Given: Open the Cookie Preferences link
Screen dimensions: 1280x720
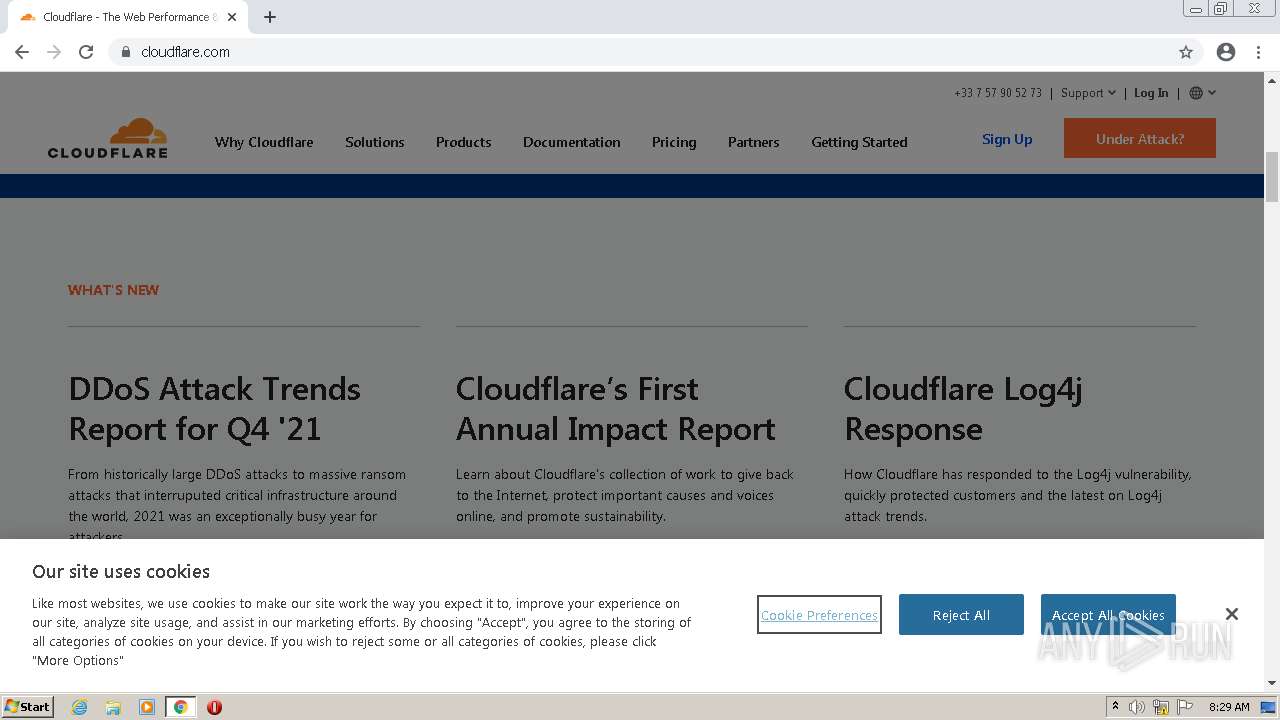Looking at the screenshot, I should (819, 615).
